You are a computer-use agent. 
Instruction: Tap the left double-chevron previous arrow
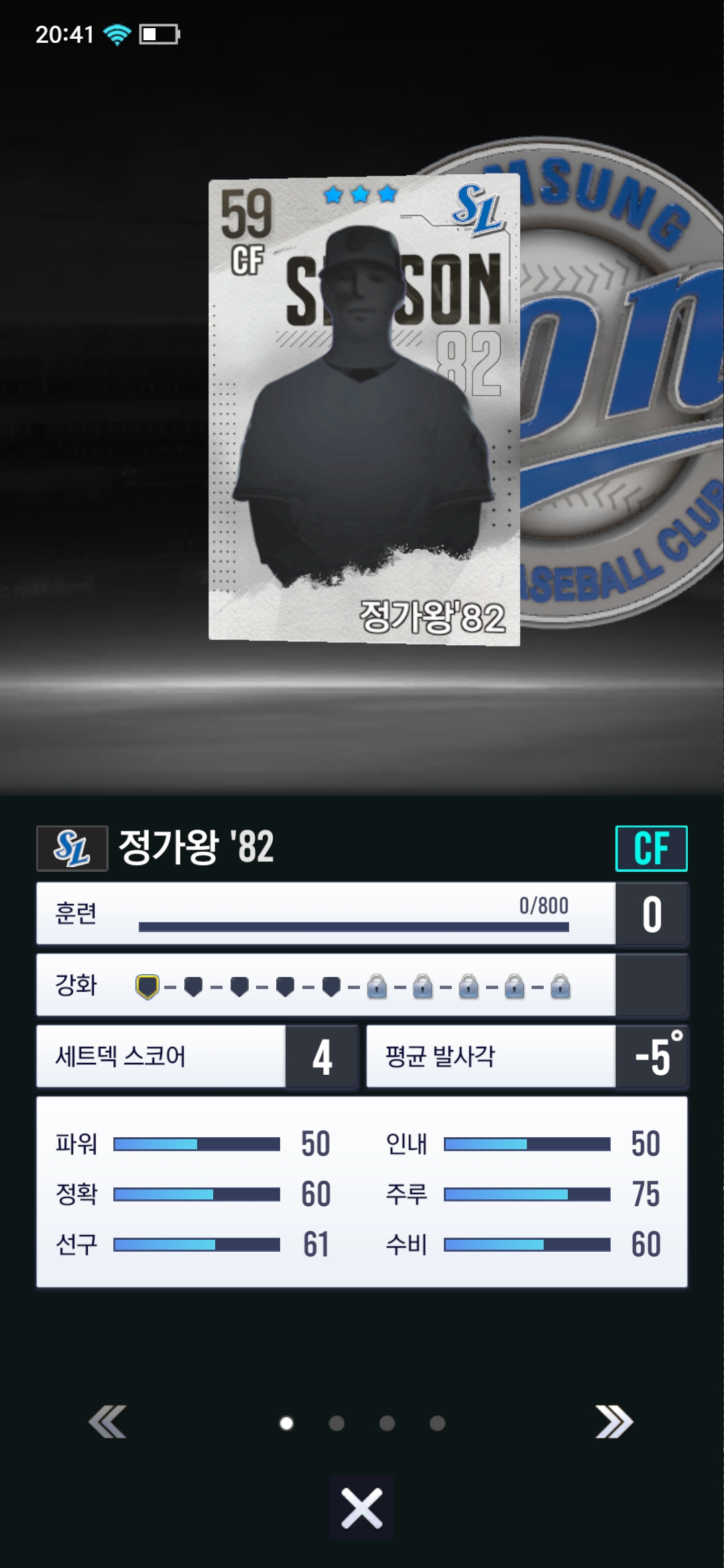click(107, 1422)
